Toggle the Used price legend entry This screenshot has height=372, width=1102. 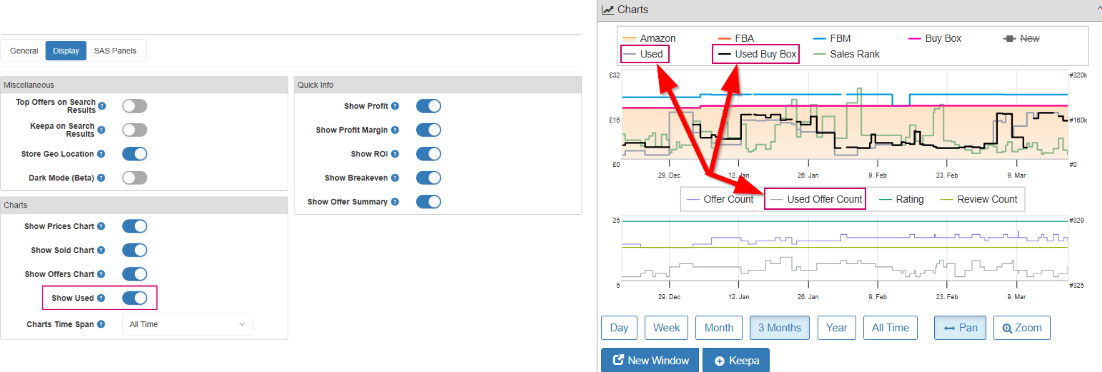(644, 53)
